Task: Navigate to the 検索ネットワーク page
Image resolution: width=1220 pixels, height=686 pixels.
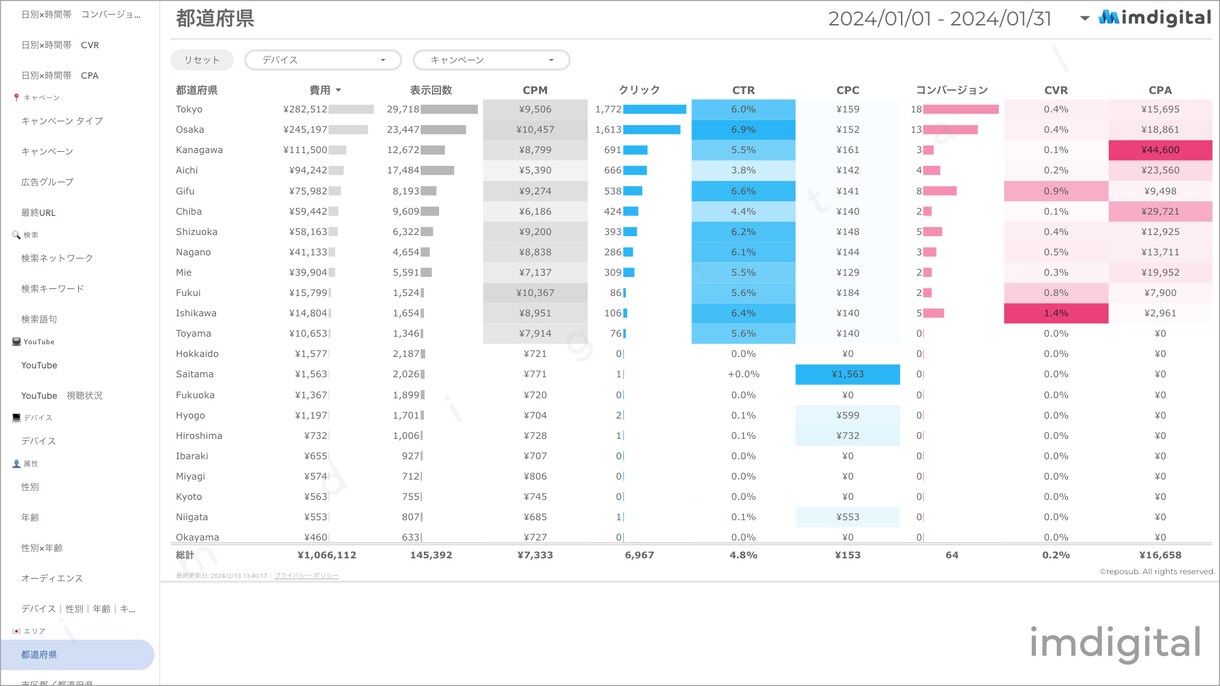Action: tap(57, 258)
